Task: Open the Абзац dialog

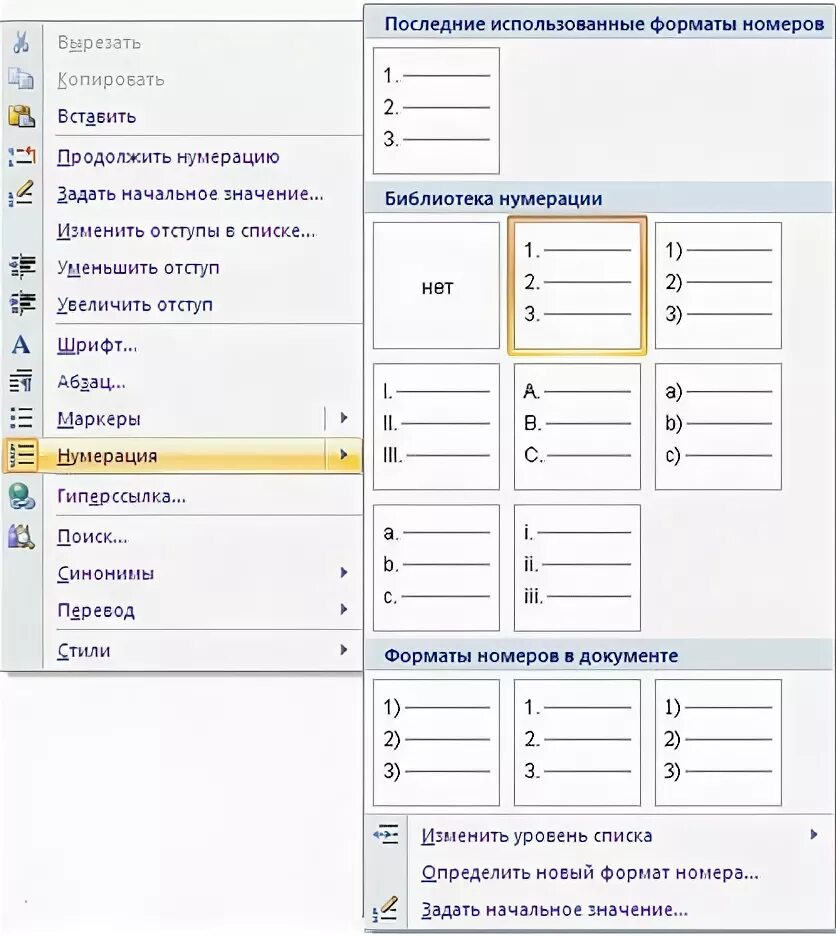Action: point(91,382)
